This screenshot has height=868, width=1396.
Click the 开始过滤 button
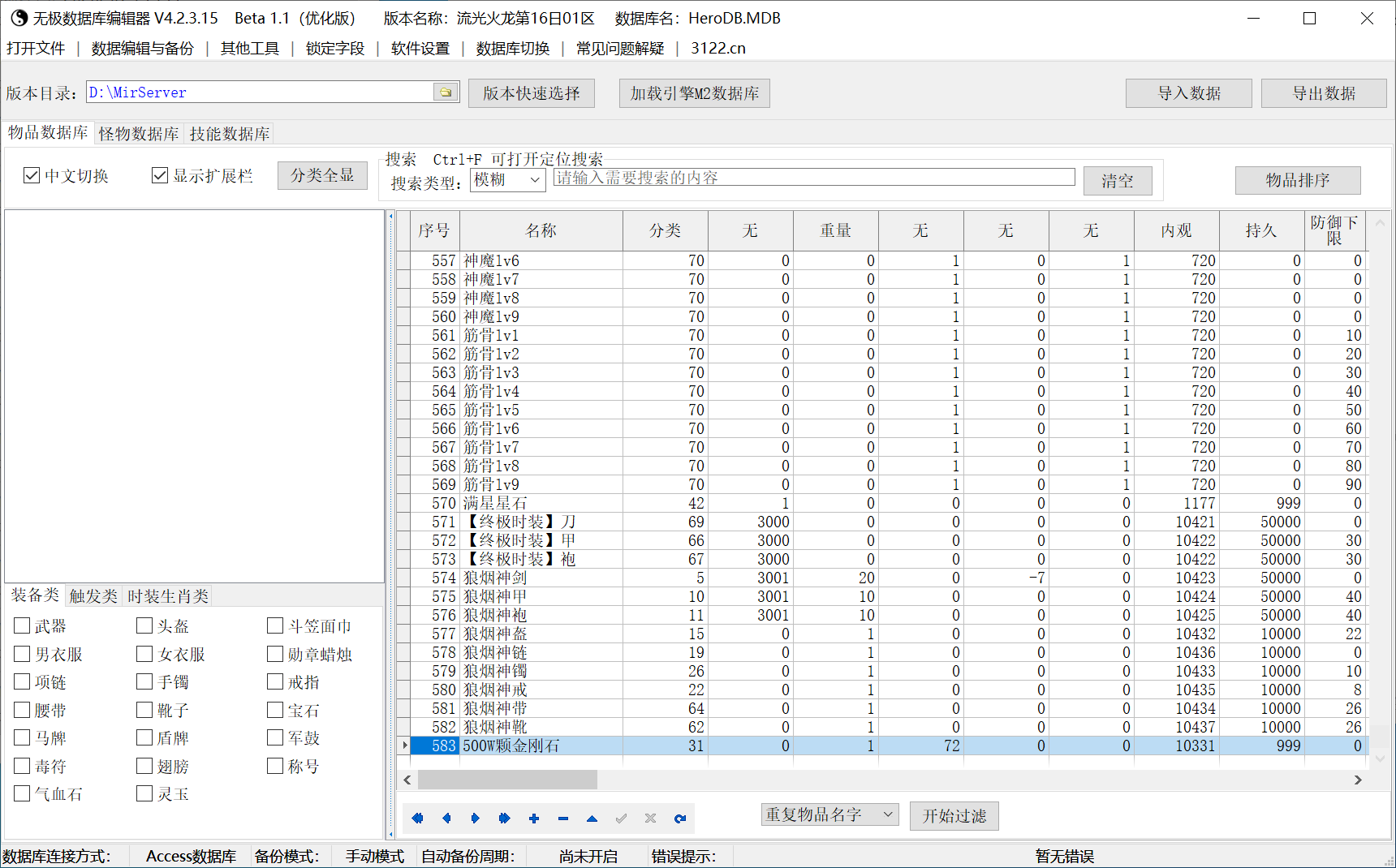tap(954, 816)
